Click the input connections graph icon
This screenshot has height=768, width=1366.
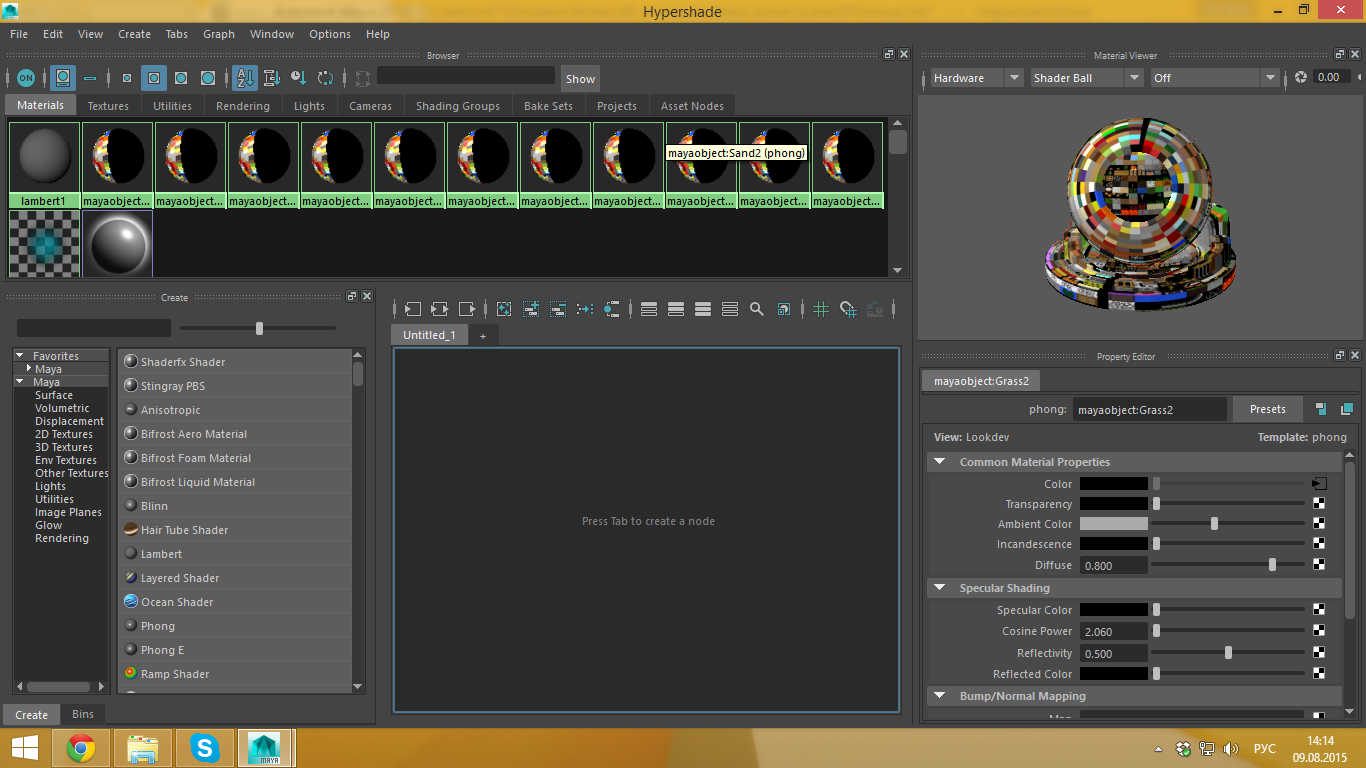point(413,309)
